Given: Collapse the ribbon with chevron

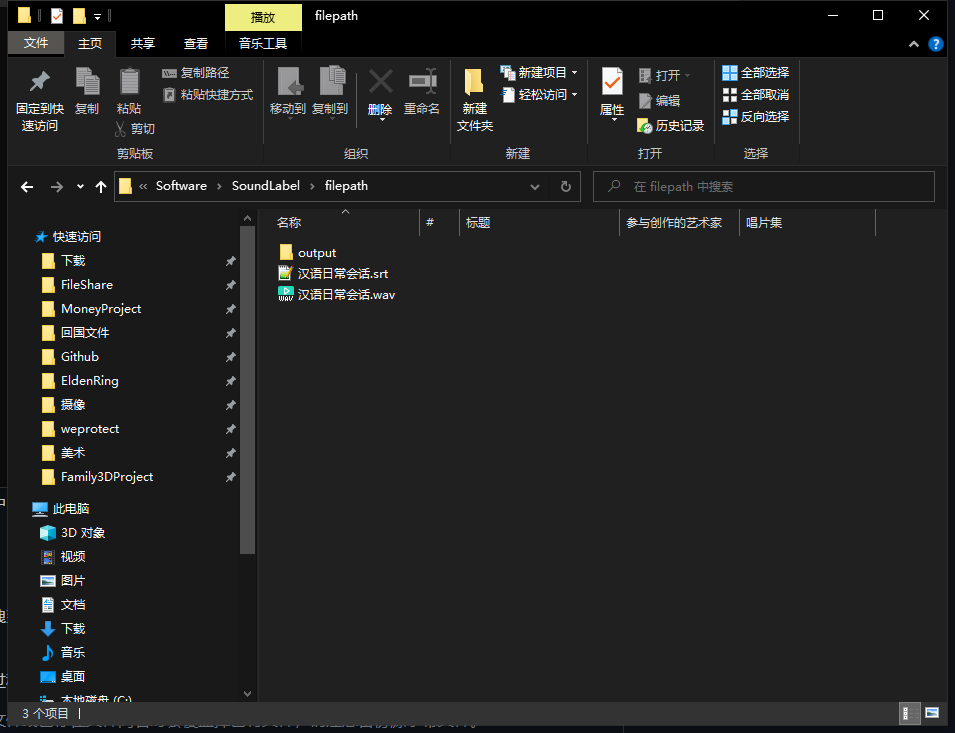Looking at the screenshot, I should tap(914, 44).
